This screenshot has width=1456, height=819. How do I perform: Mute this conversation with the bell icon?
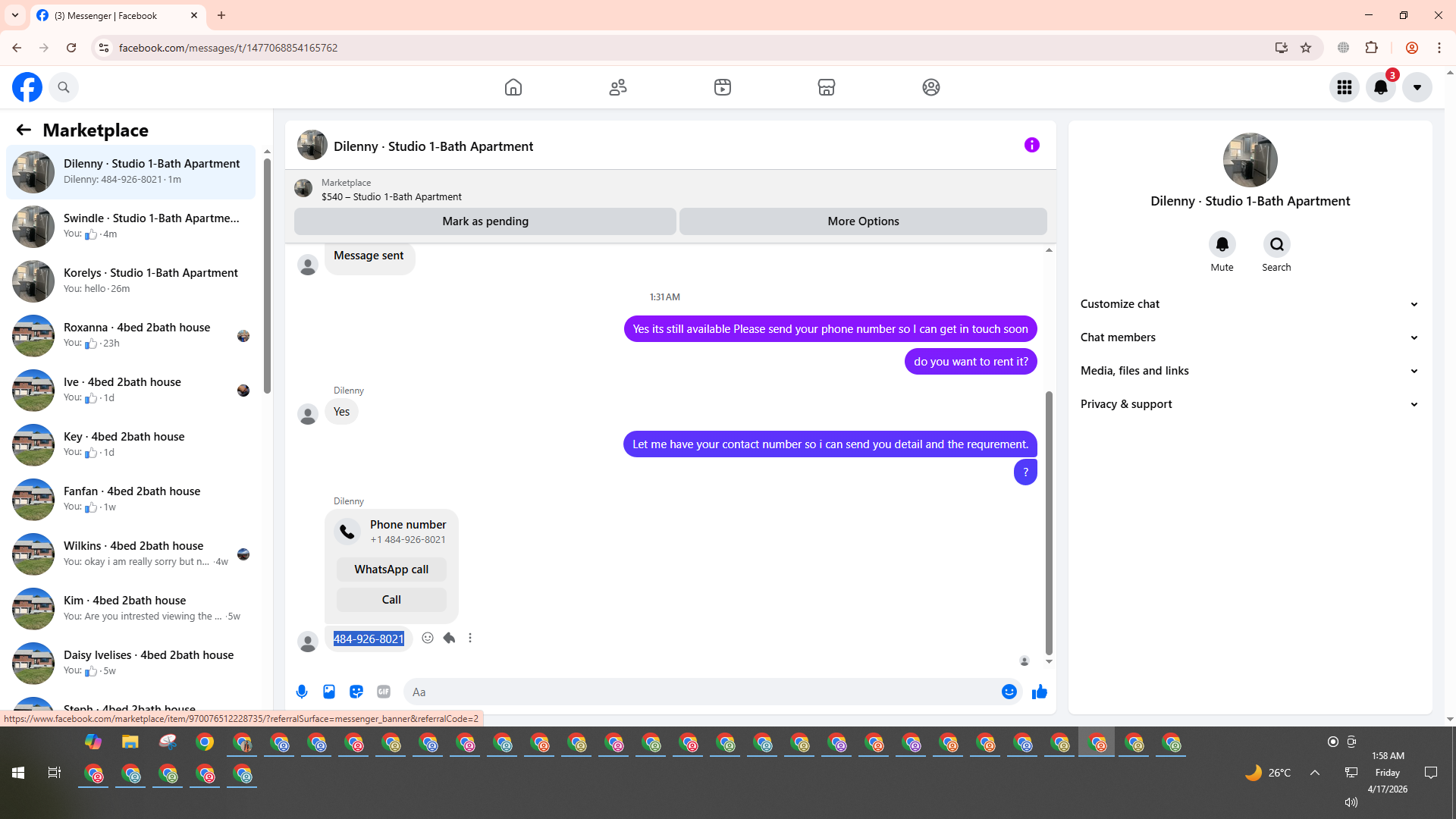point(1222,244)
